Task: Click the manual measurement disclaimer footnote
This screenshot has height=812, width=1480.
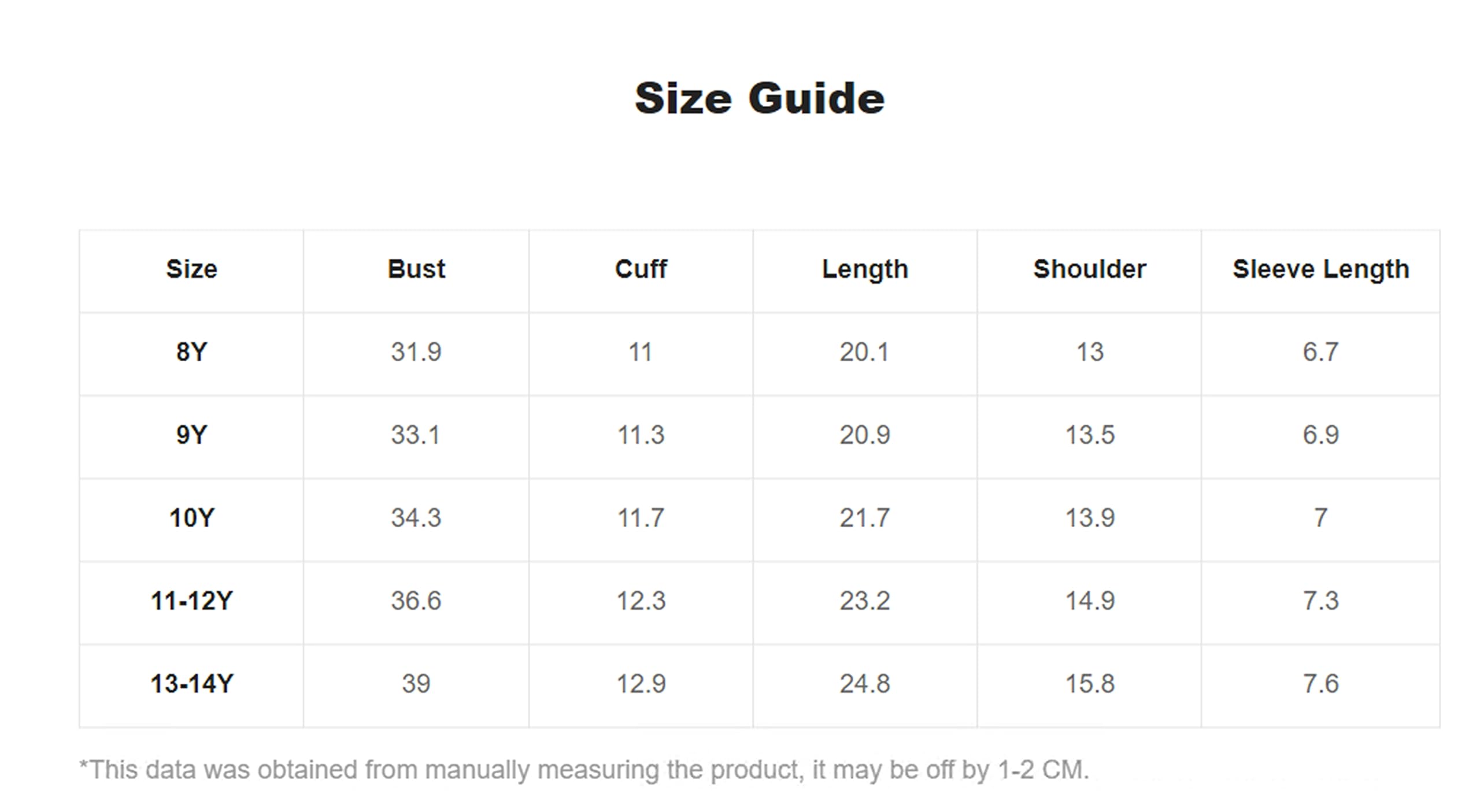Action: click(x=584, y=770)
